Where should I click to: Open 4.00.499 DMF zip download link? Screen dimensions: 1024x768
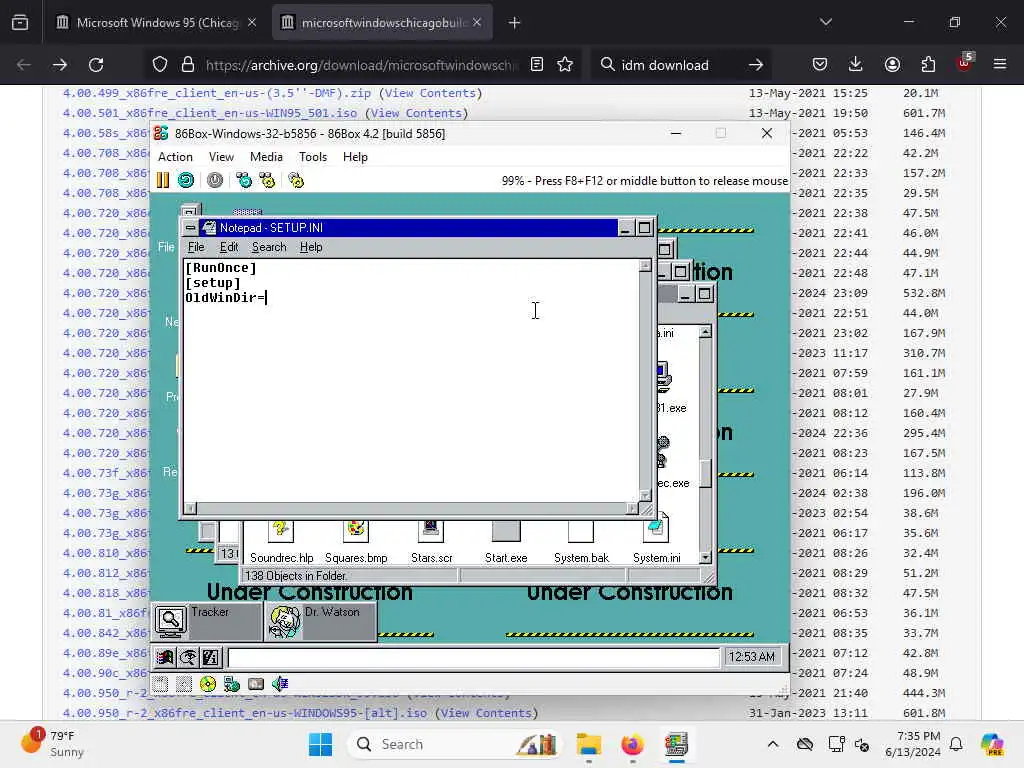[x=217, y=93]
